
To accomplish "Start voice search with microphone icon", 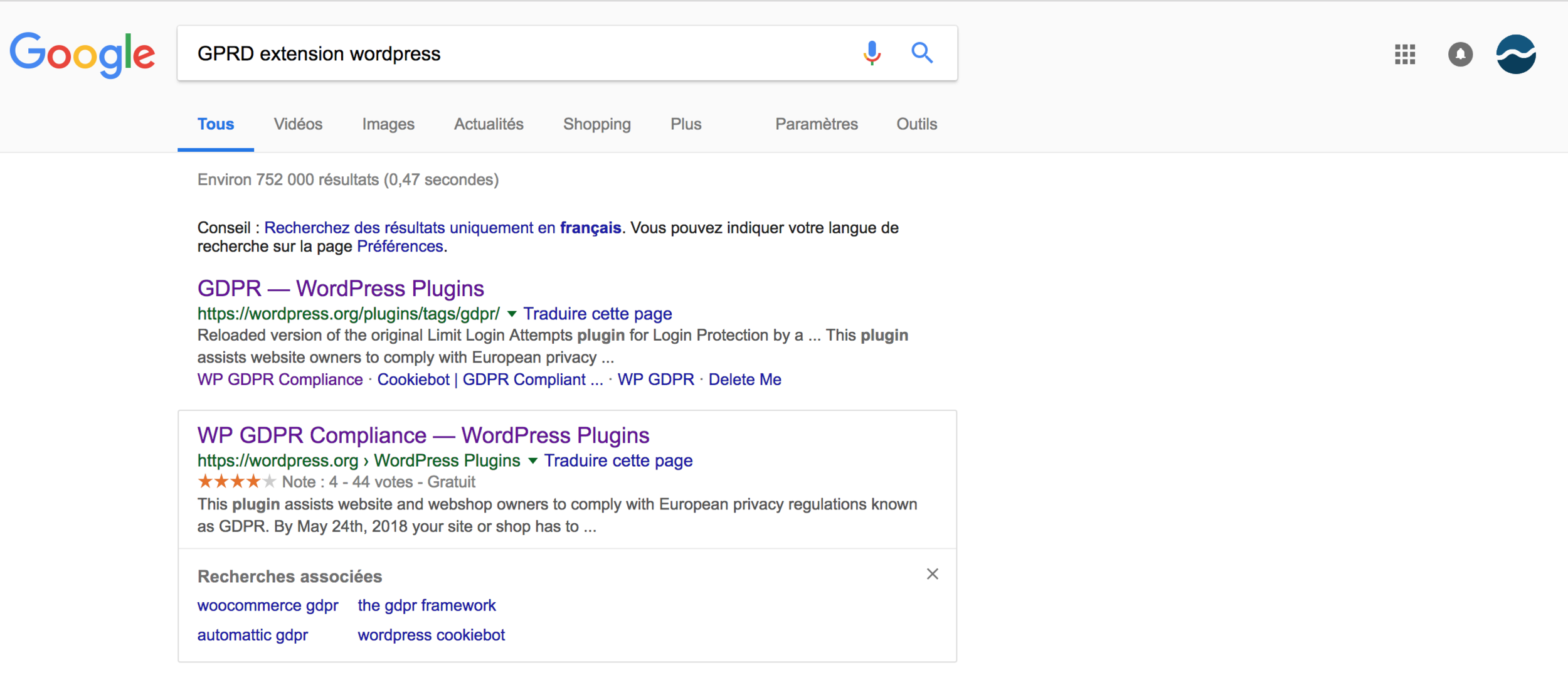I will pyautogui.click(x=872, y=53).
